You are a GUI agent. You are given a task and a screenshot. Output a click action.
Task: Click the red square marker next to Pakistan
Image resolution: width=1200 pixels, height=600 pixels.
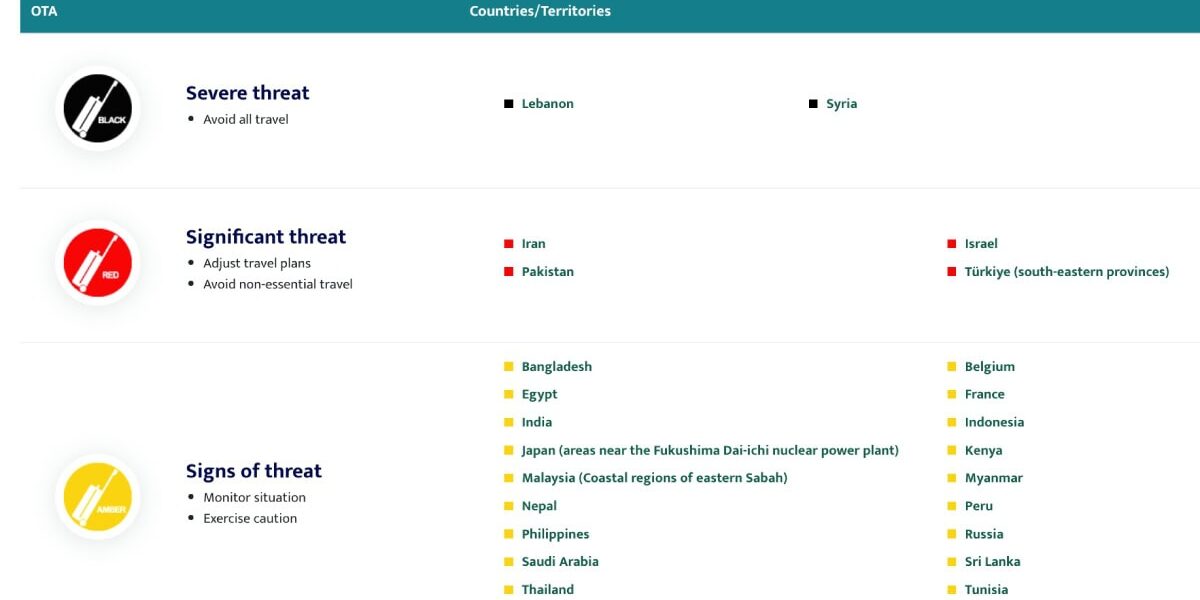[509, 271]
